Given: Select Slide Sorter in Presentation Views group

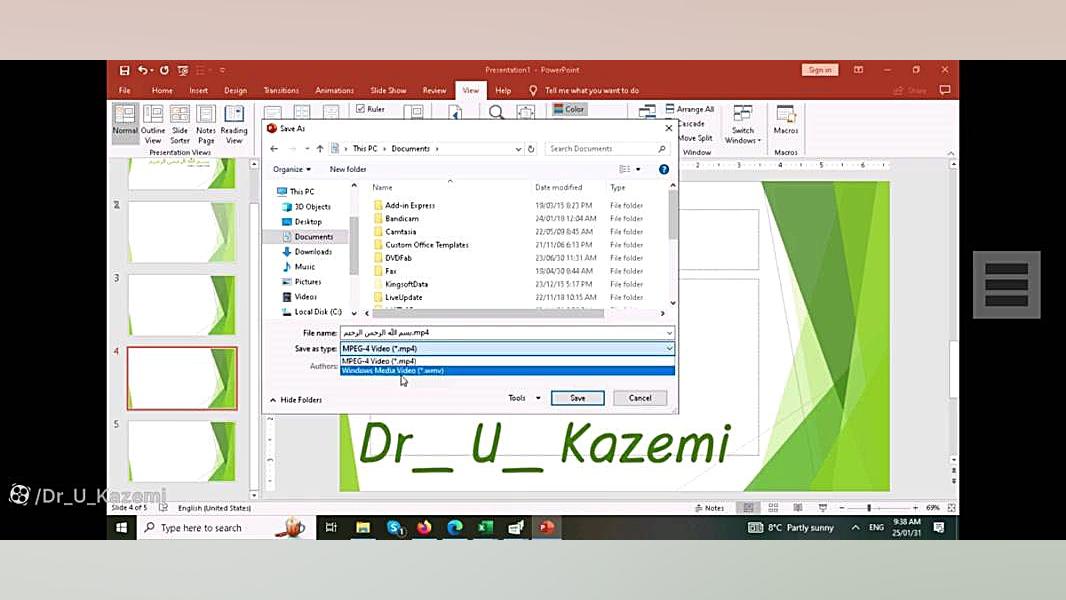Looking at the screenshot, I should tap(179, 124).
